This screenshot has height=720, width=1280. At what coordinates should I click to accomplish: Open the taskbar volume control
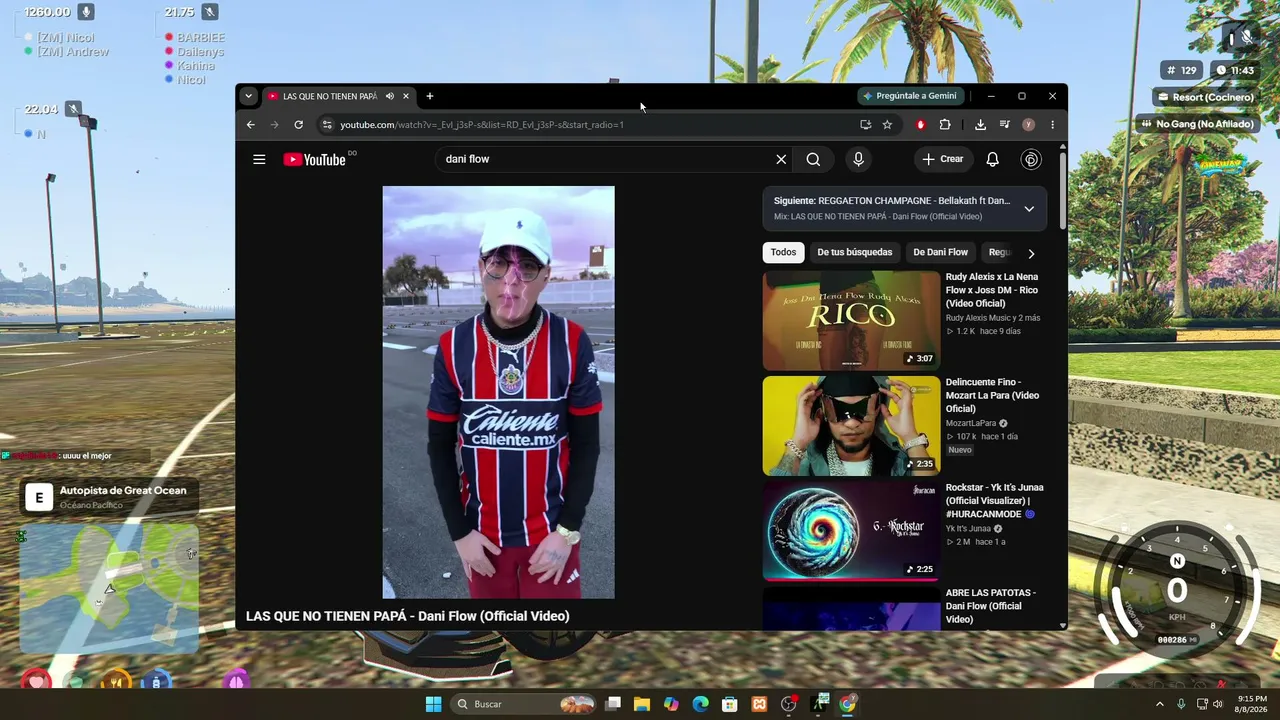(x=1217, y=704)
